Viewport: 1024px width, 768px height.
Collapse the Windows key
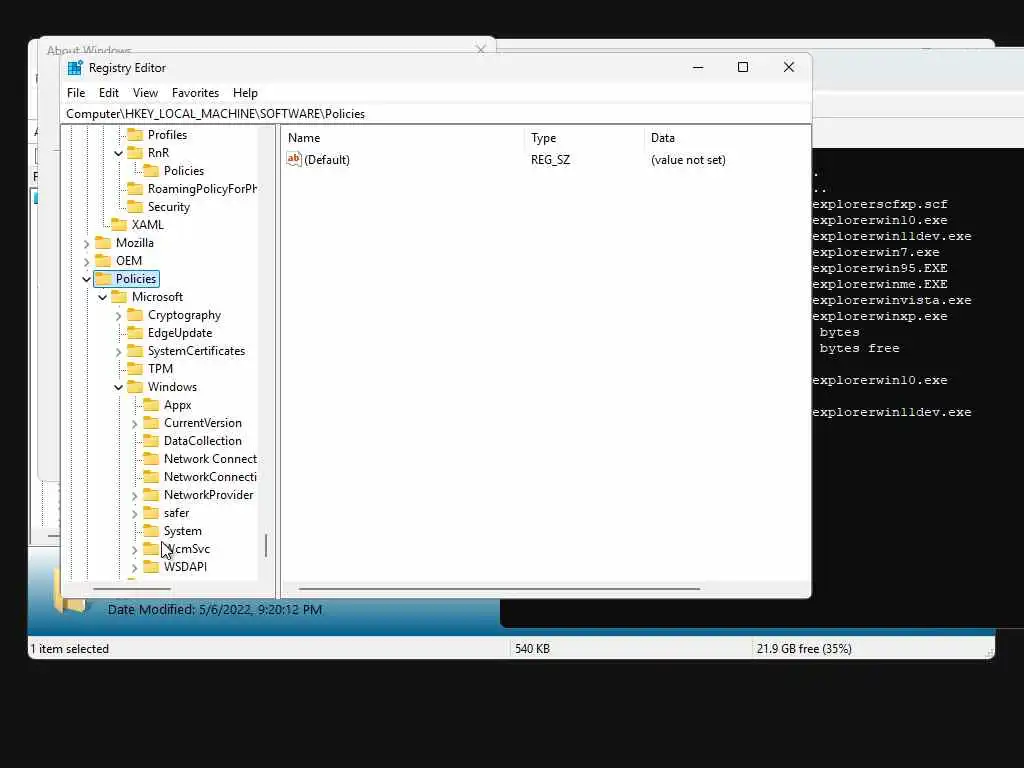118,387
